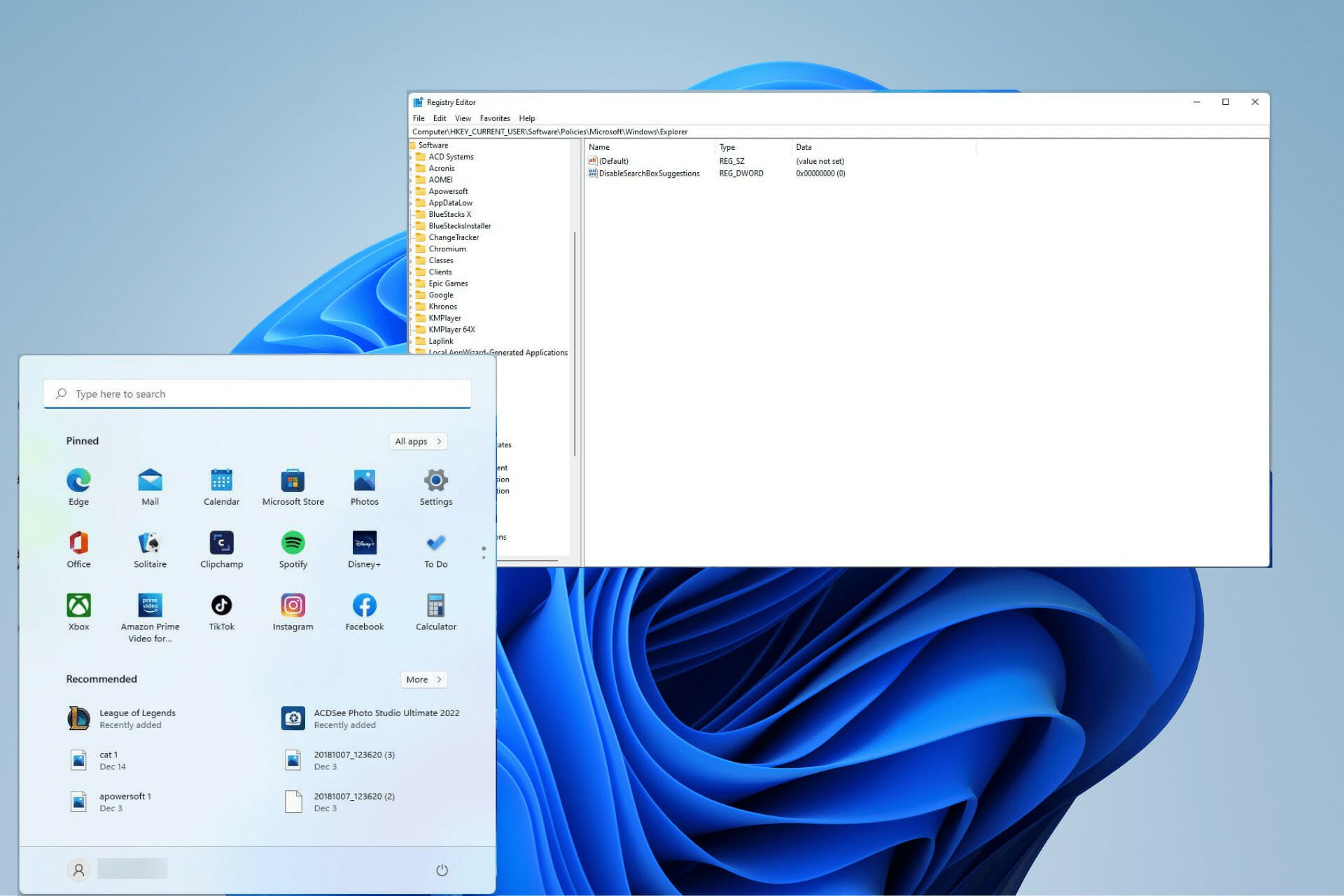The image size is (1344, 896).
Task: Expand the Khronos registry key
Action: 411,307
